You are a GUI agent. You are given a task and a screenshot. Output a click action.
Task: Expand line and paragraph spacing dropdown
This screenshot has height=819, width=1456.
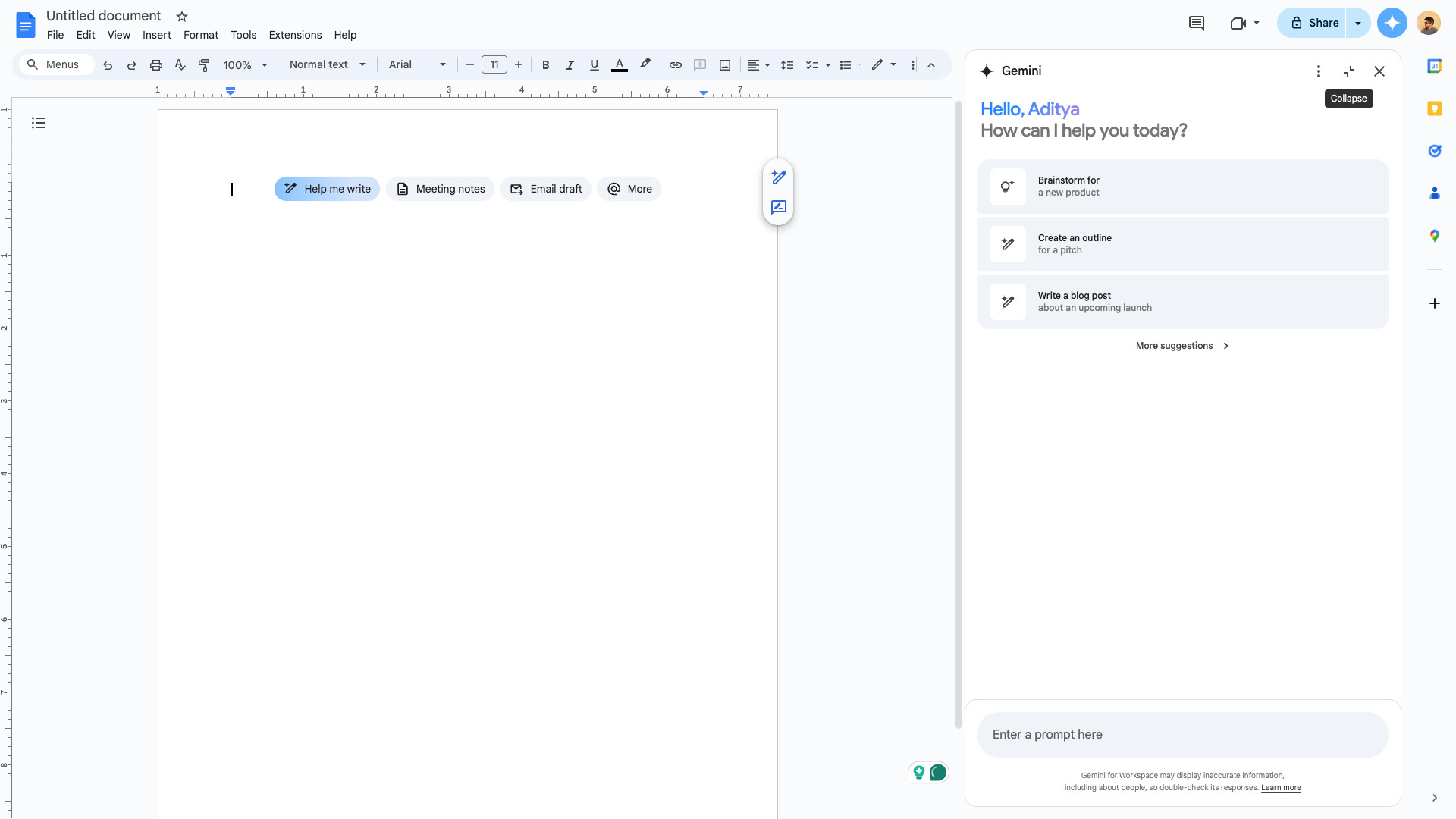[x=787, y=65]
